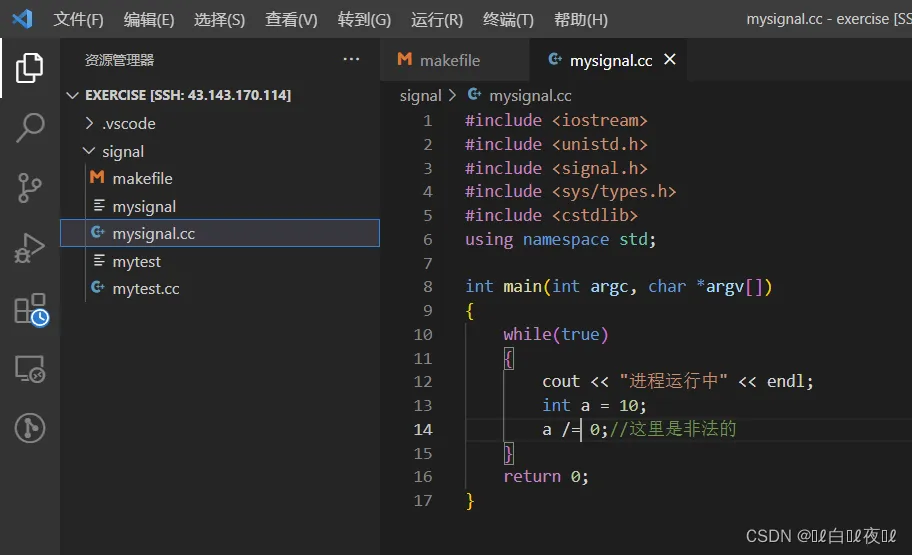The width and height of the screenshot is (912, 555).
Task: Open Source Control view icon
Action: [29, 188]
